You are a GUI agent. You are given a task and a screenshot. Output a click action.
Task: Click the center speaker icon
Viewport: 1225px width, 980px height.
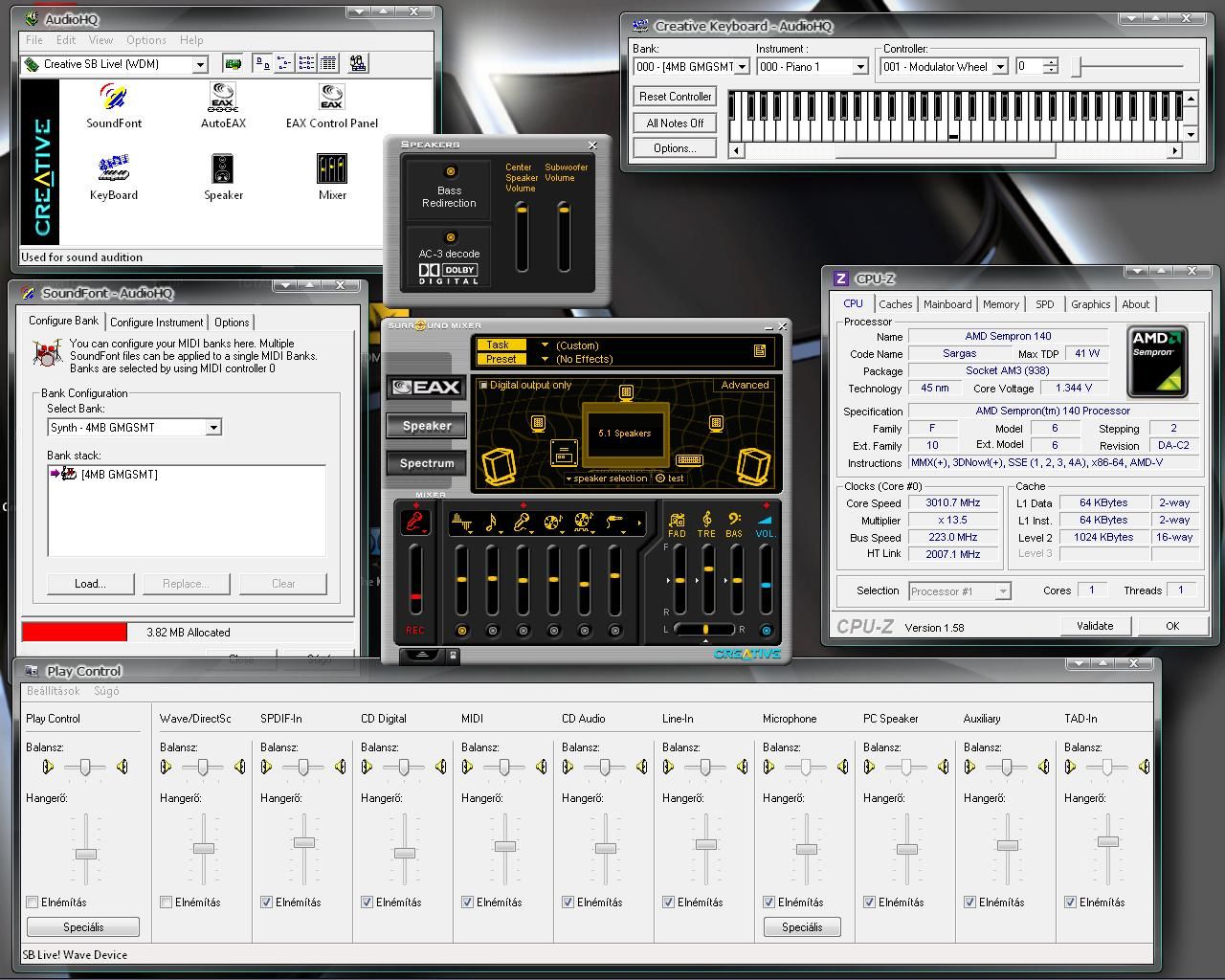[626, 391]
